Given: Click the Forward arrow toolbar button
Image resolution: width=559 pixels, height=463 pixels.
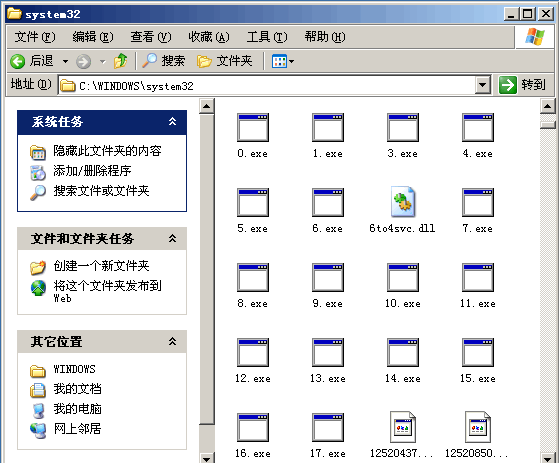Looking at the screenshot, I should pyautogui.click(x=83, y=62).
